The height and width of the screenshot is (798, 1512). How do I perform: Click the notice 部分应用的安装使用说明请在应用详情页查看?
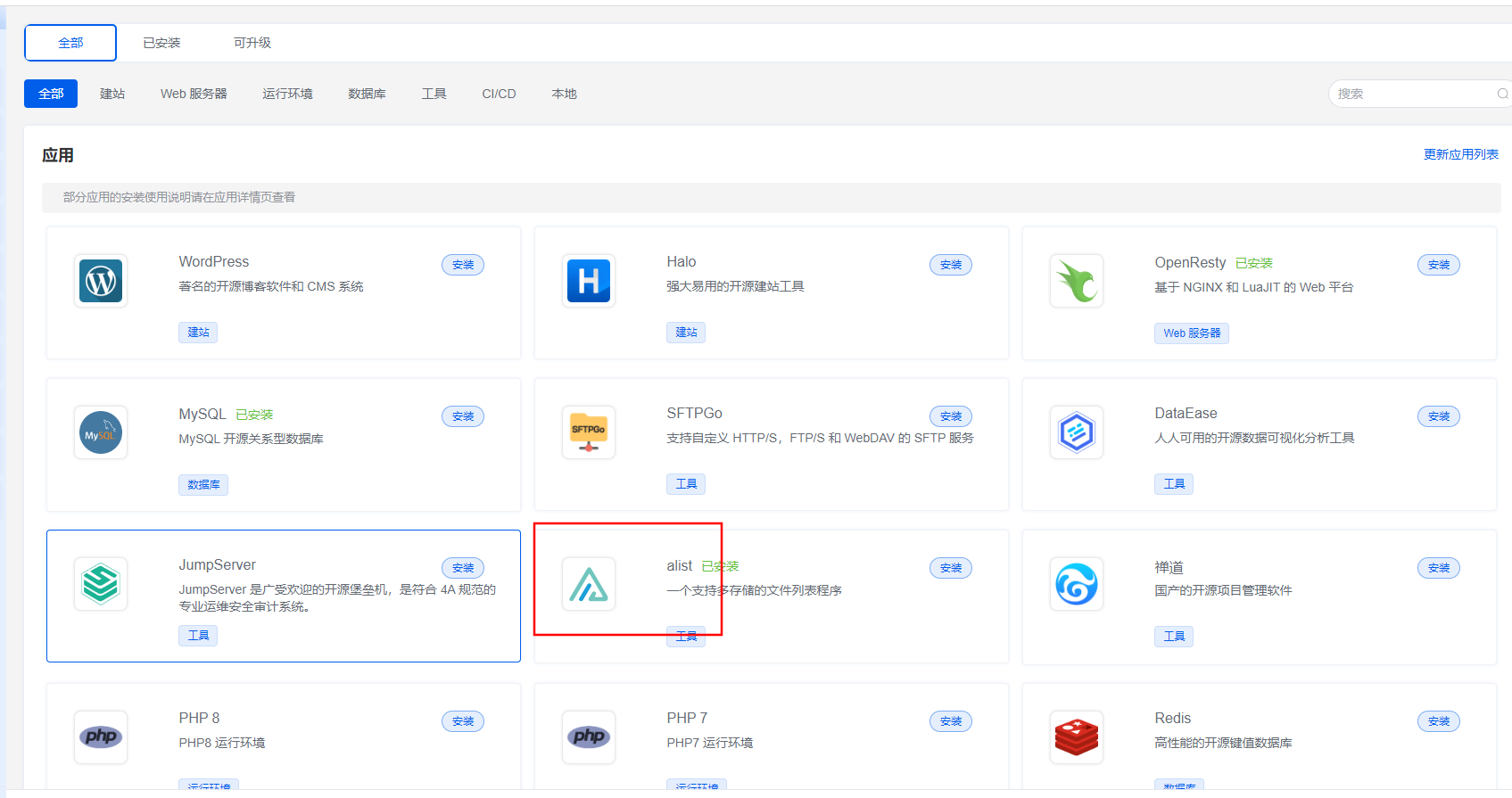[179, 197]
